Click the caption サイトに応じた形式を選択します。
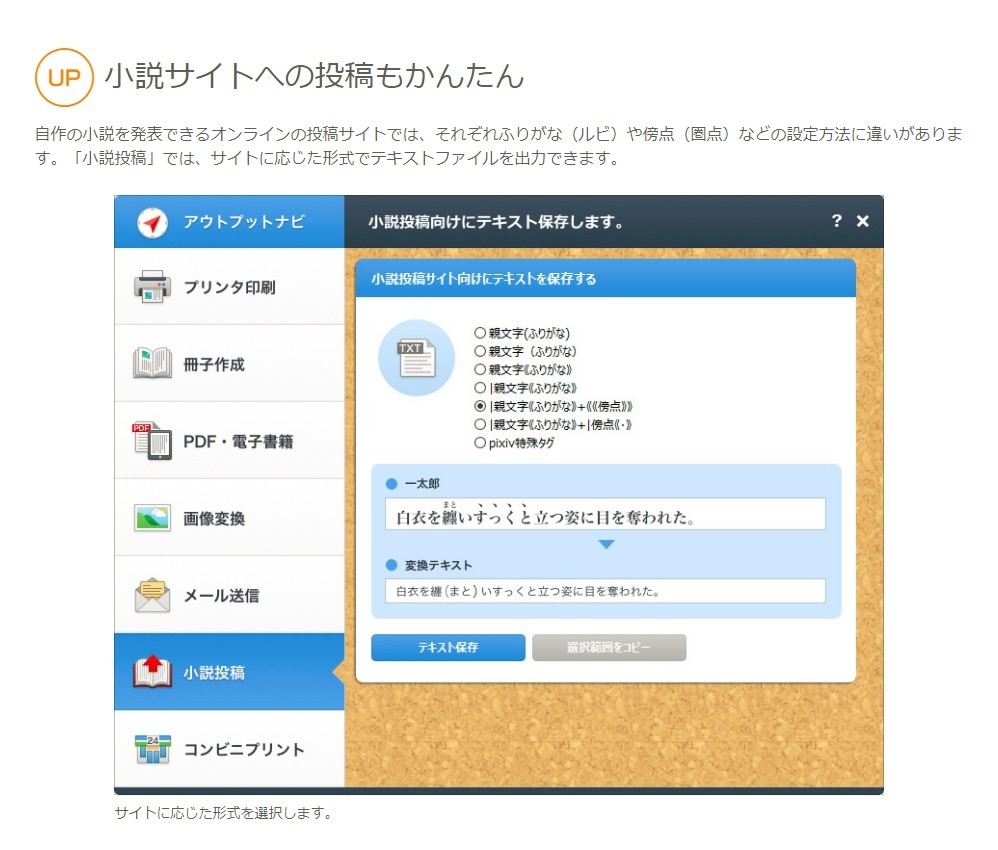 click(x=223, y=813)
